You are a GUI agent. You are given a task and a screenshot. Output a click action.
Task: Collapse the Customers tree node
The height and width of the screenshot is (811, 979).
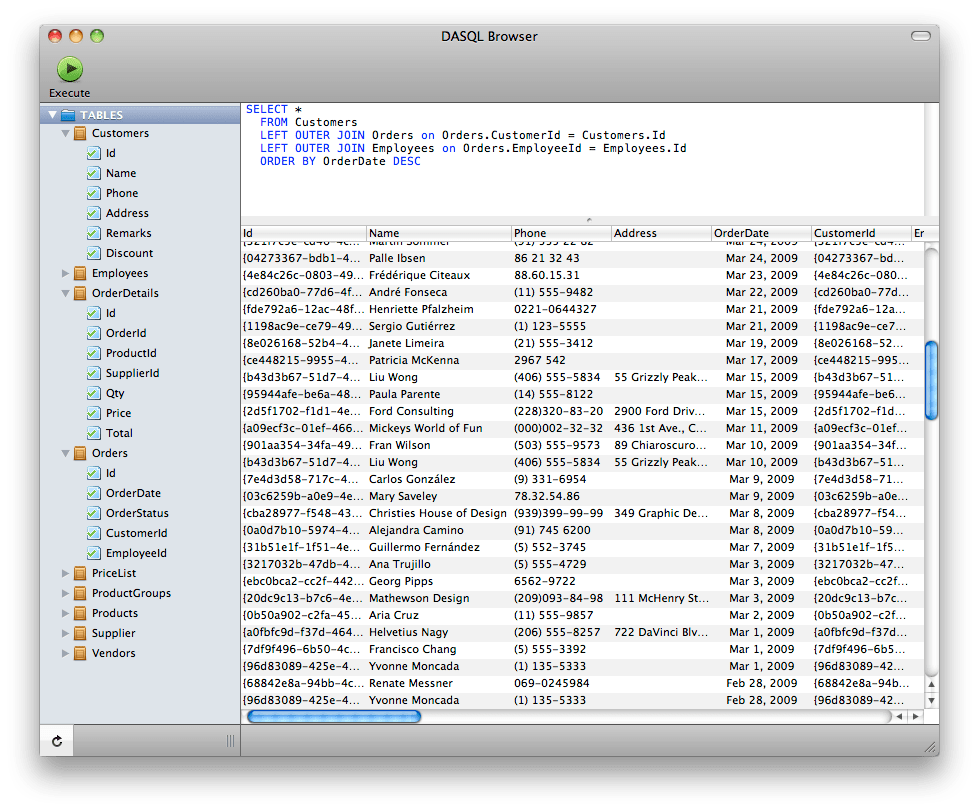[x=63, y=133]
